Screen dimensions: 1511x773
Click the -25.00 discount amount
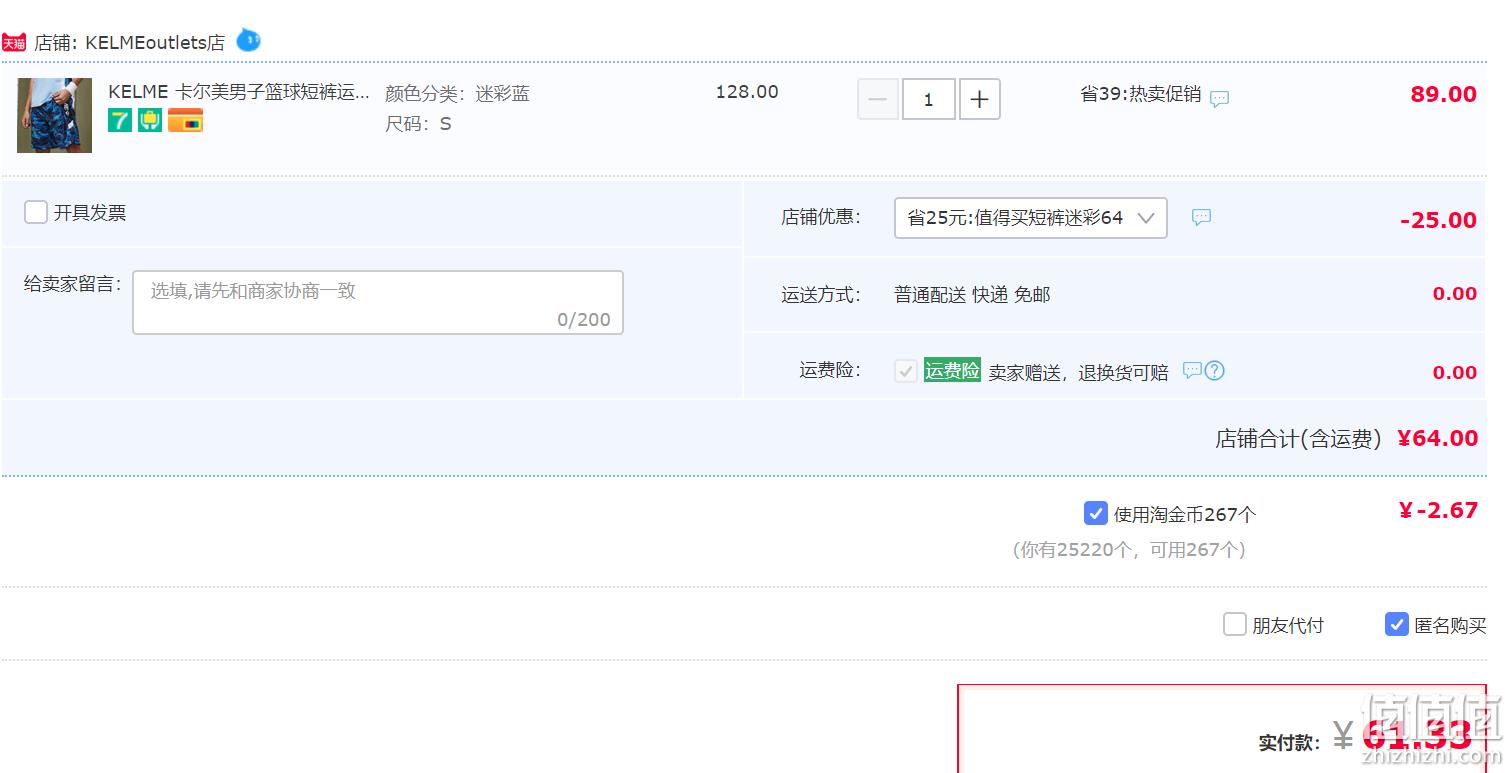click(1438, 220)
